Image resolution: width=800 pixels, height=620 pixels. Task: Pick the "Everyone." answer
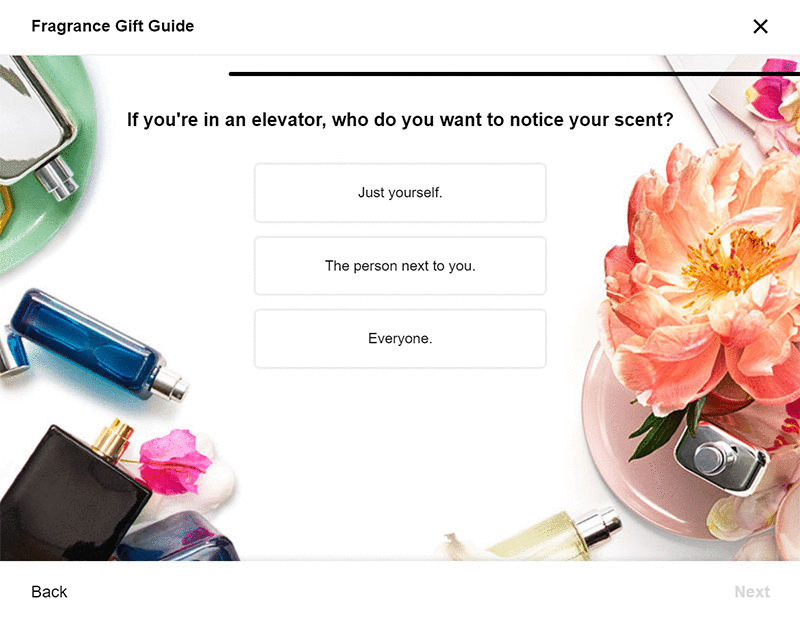click(x=400, y=338)
